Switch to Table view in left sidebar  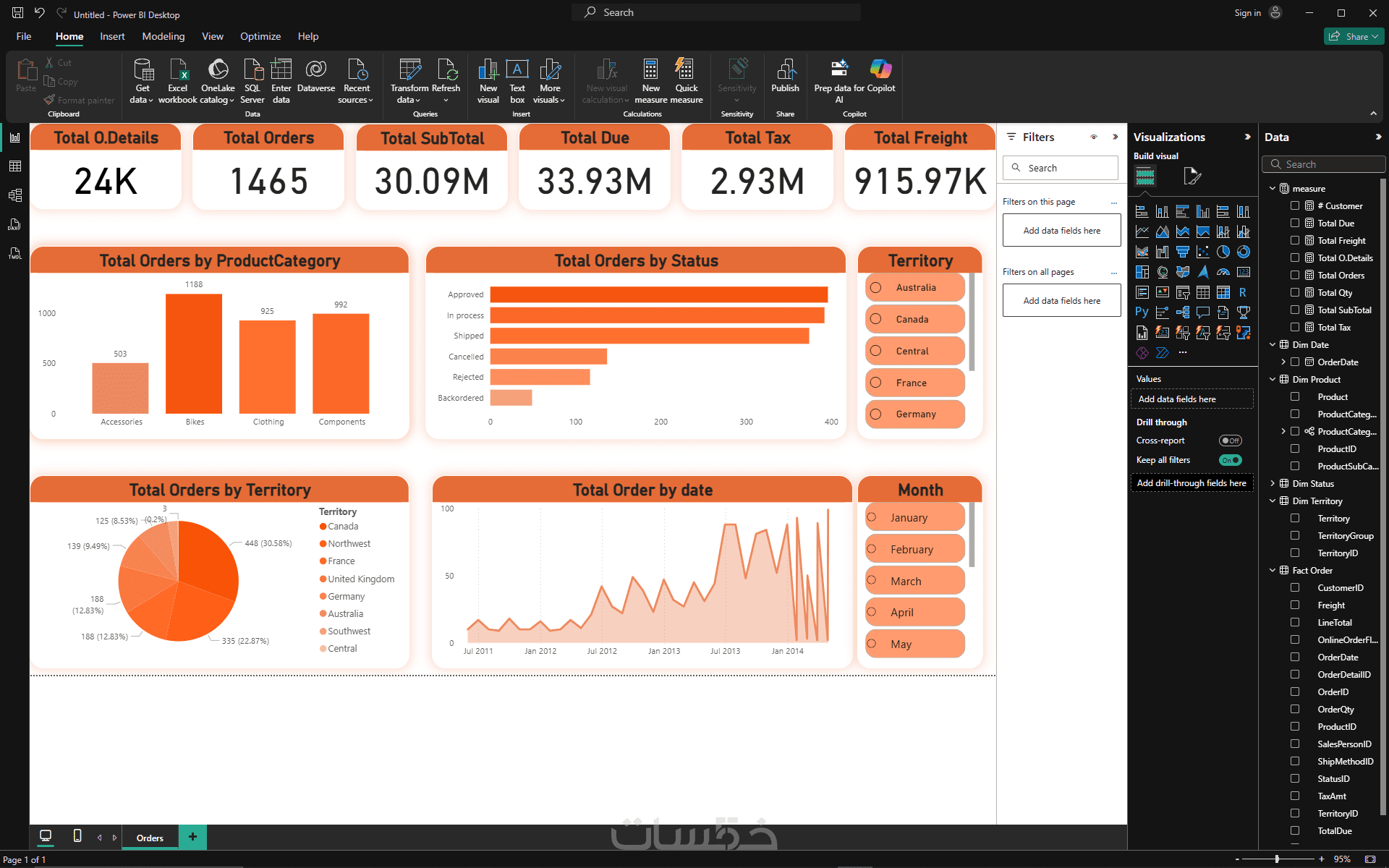14,166
